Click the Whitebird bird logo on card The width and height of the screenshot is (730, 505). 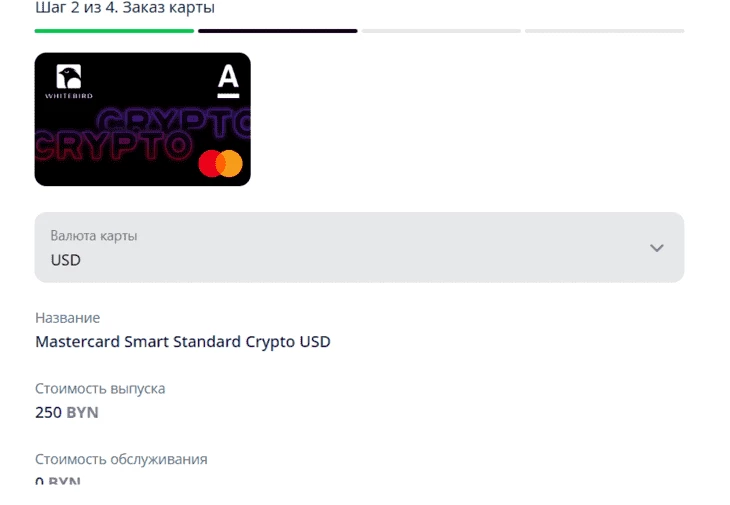[69, 77]
